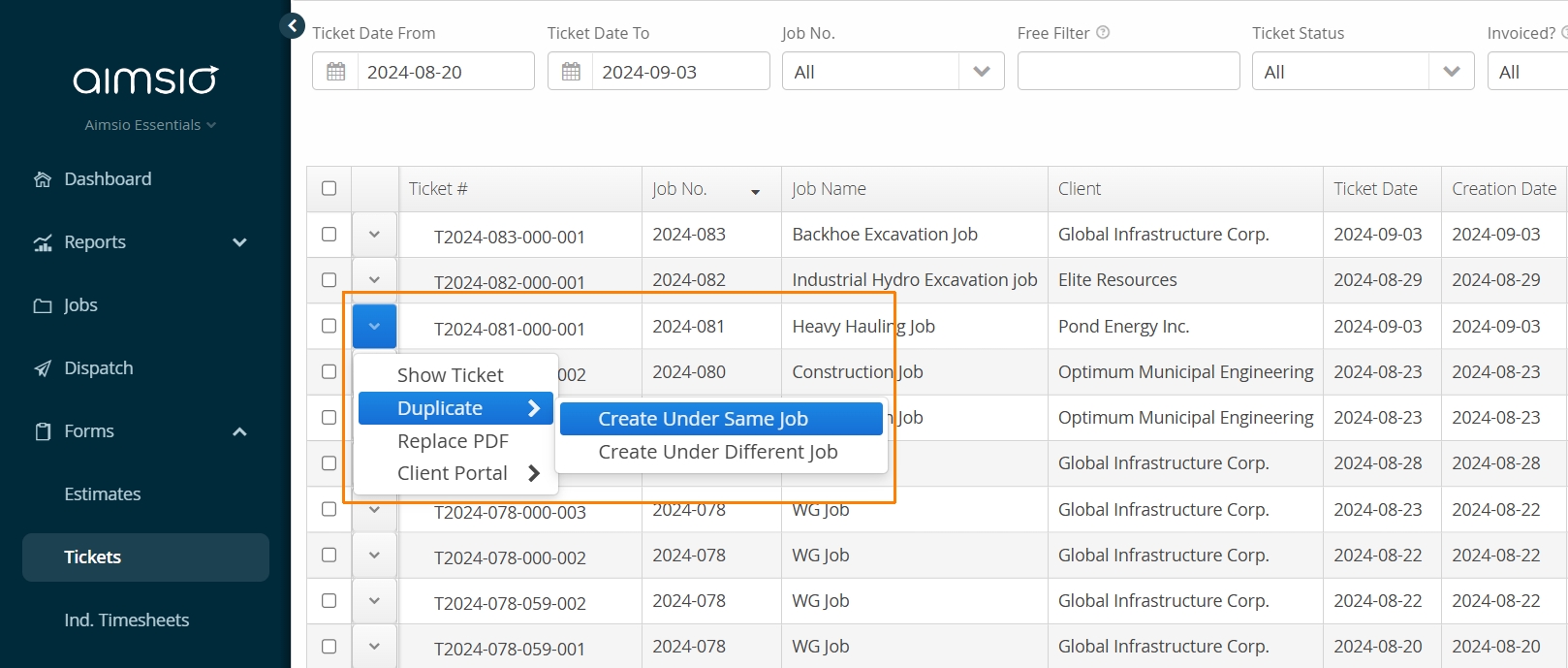The height and width of the screenshot is (668, 1568).
Task: Open actions dropdown for ticket T2024-083-000-001
Action: (x=374, y=235)
